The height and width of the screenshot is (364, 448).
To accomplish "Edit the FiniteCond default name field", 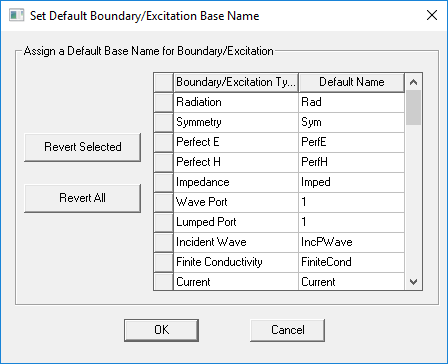I will coord(351,262).
